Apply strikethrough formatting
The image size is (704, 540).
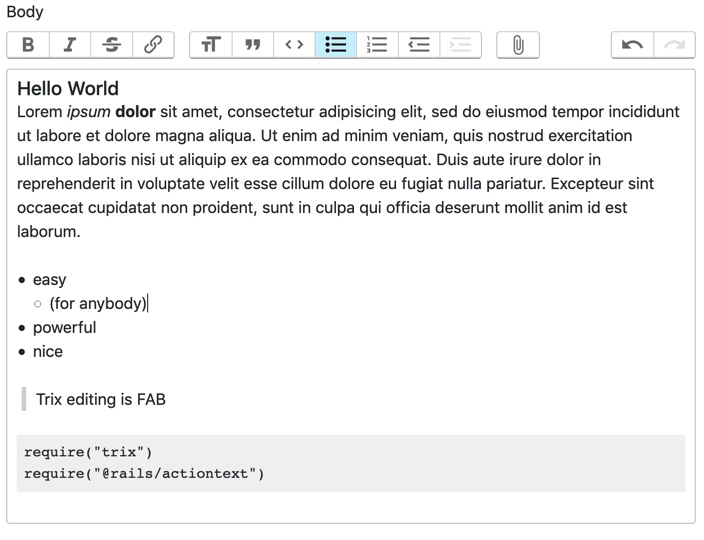[x=111, y=45]
